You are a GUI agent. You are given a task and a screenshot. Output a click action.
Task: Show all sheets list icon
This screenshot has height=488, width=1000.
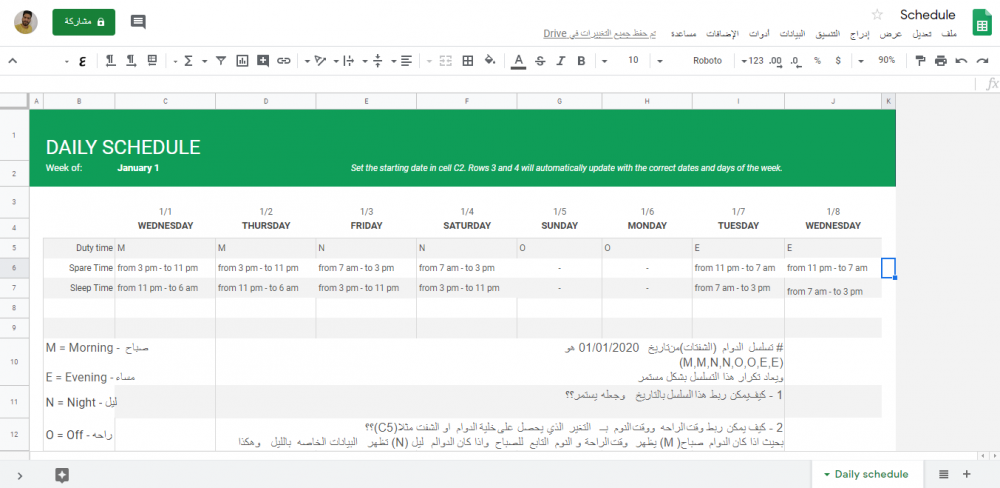coord(944,474)
